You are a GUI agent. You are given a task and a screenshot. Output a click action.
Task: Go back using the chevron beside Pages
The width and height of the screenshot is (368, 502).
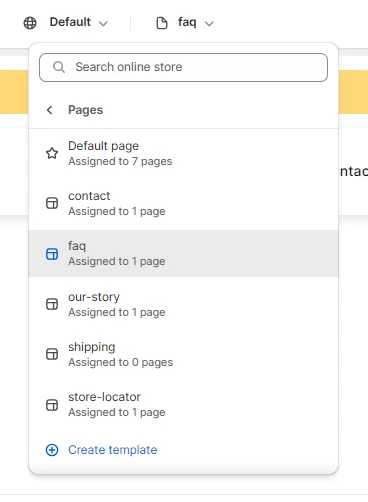pos(50,110)
